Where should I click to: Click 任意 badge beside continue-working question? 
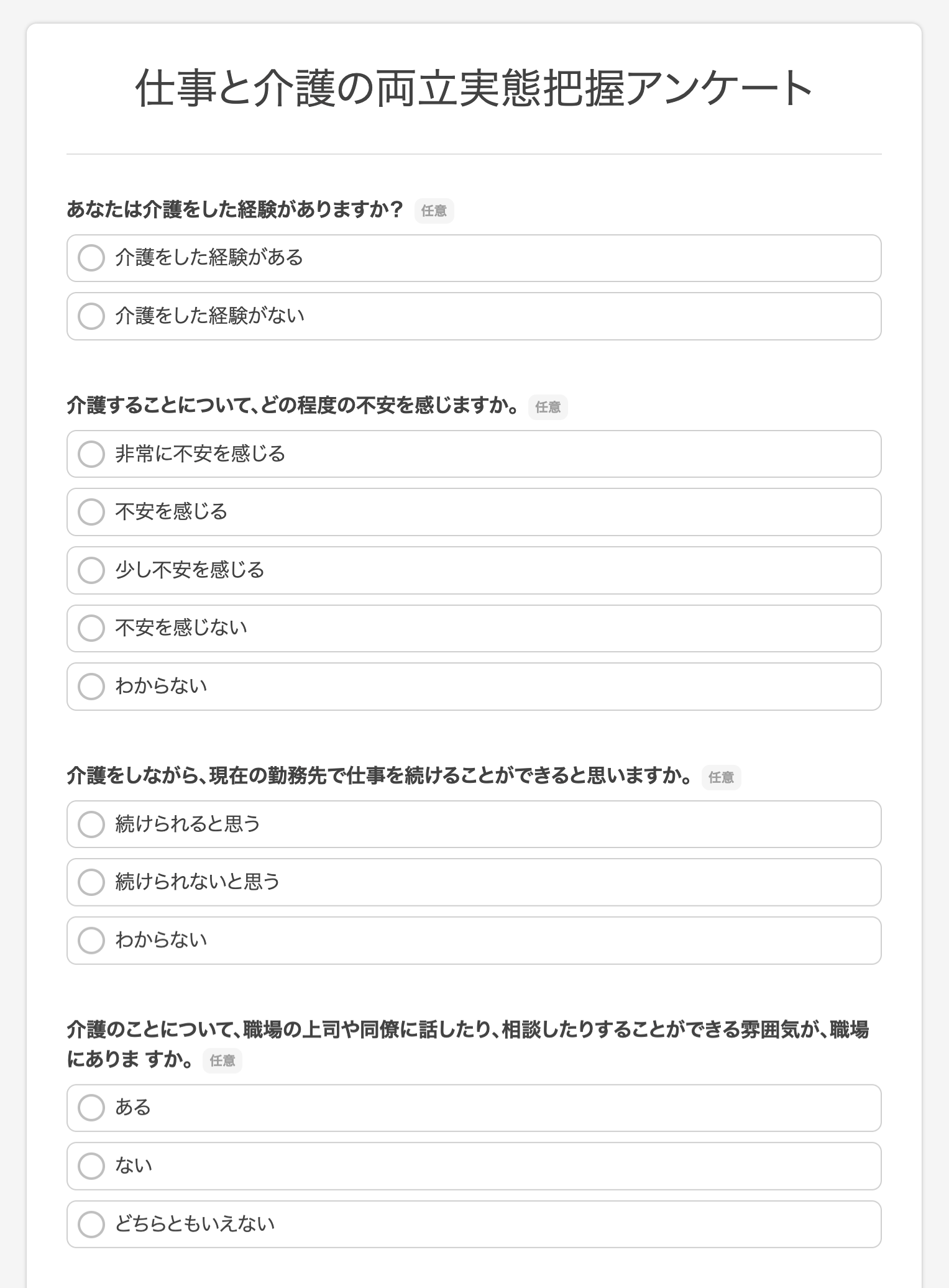pyautogui.click(x=721, y=778)
